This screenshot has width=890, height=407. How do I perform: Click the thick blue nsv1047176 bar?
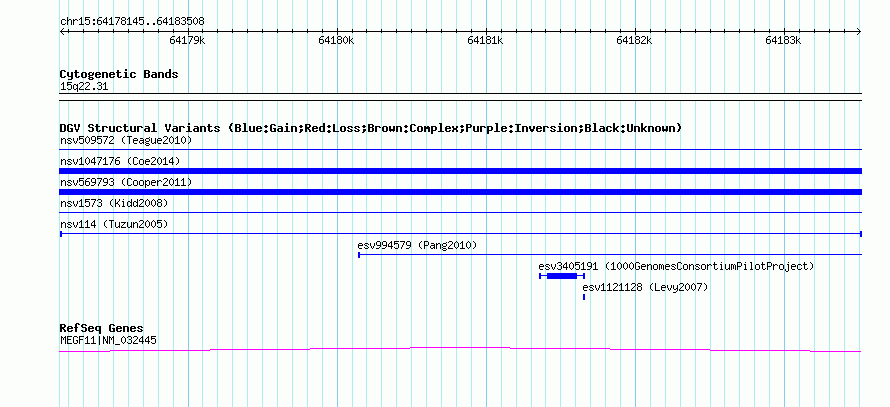coord(460,171)
